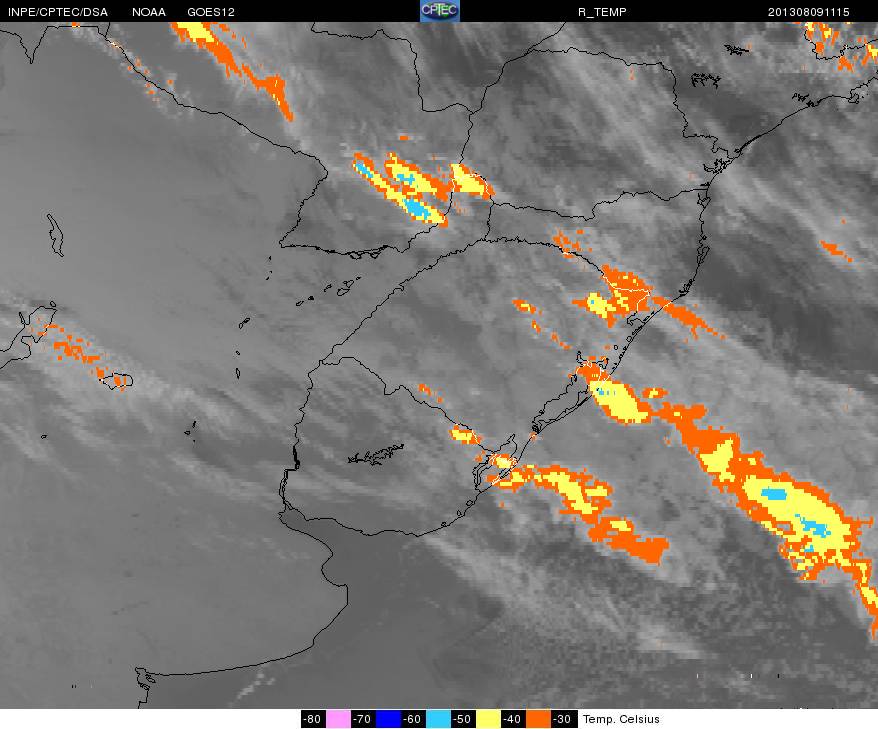878x729 pixels.
Task: Click the -60 legend value
Action: coord(413,719)
